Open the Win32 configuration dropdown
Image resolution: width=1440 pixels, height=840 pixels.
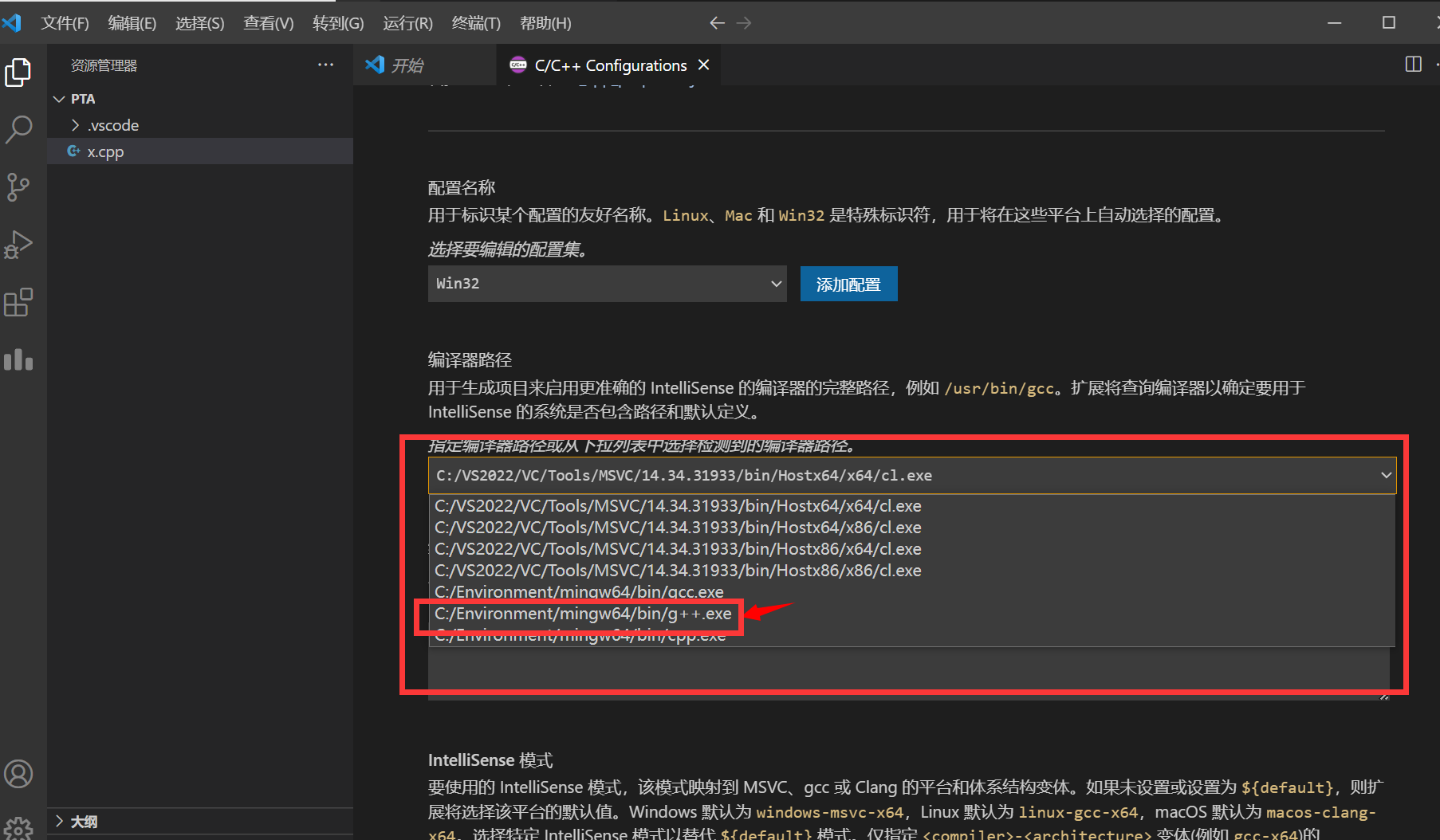[608, 284]
